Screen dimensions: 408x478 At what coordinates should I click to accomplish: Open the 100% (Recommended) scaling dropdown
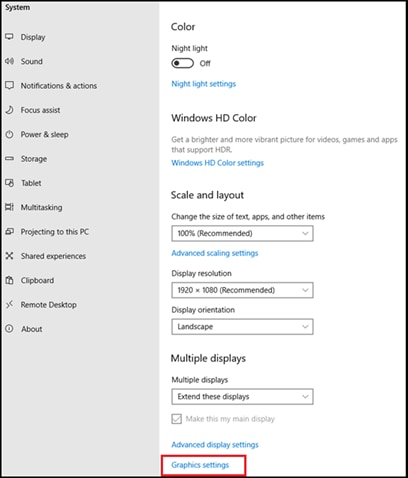click(242, 233)
